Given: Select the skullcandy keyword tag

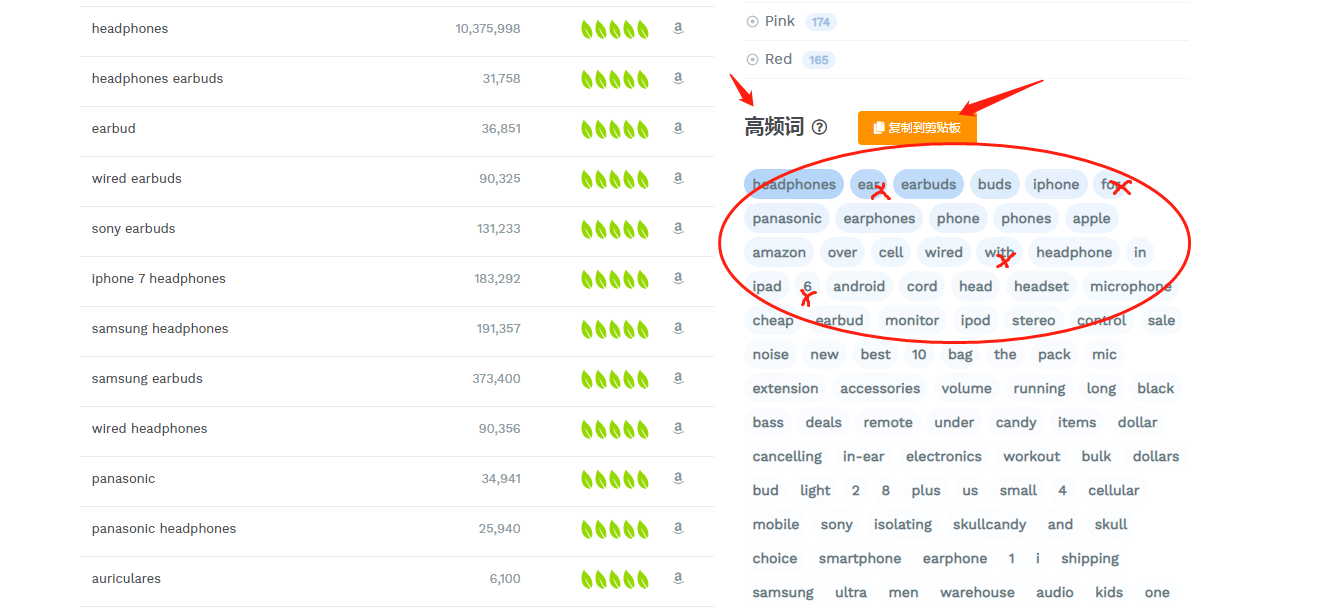Looking at the screenshot, I should [989, 524].
